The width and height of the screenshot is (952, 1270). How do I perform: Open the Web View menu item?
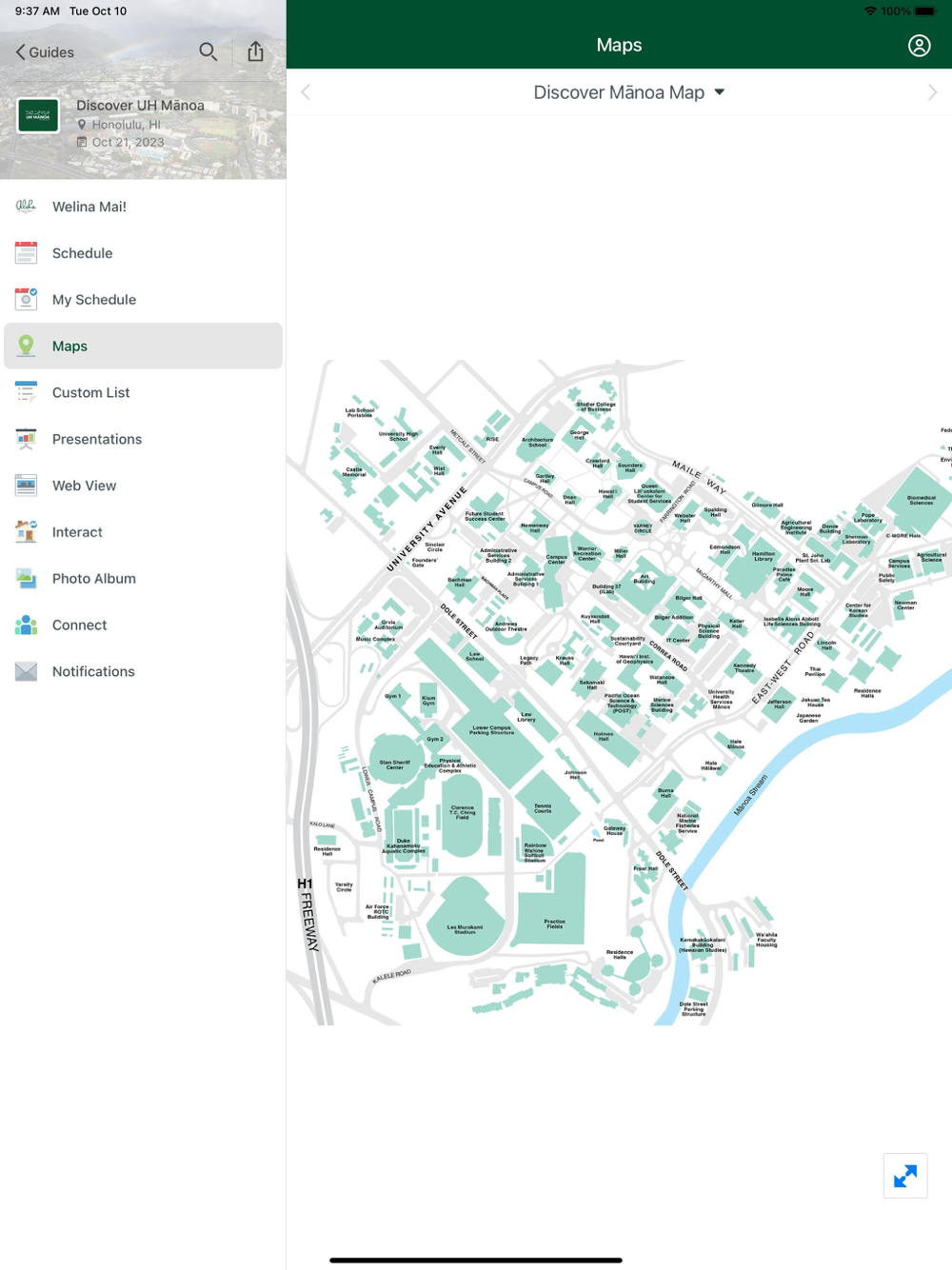143,486
